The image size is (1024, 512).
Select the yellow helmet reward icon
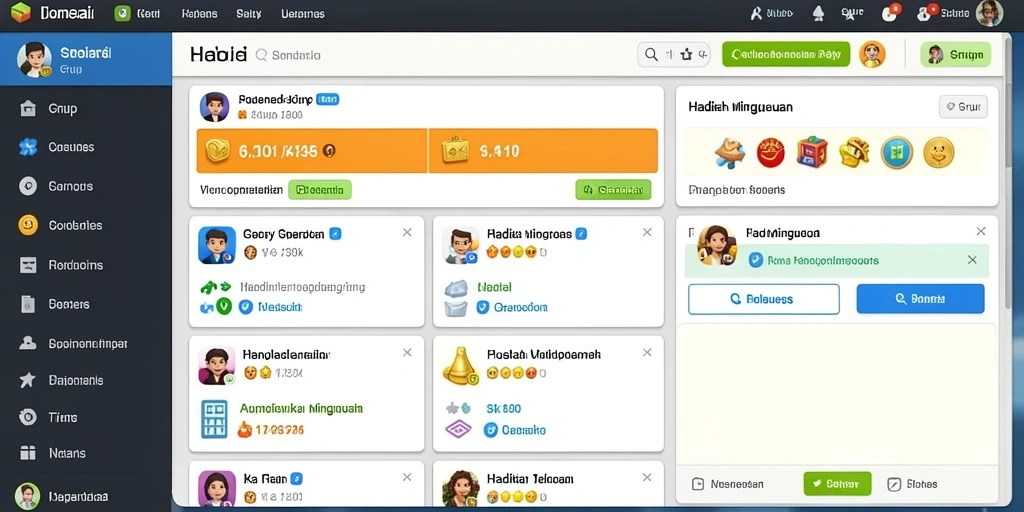854,152
